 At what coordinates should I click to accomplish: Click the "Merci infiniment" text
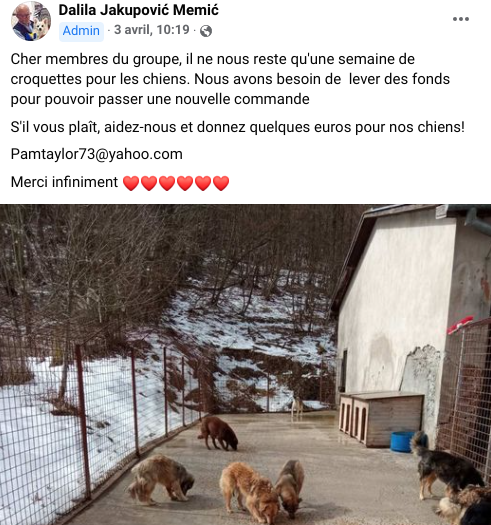click(x=64, y=182)
